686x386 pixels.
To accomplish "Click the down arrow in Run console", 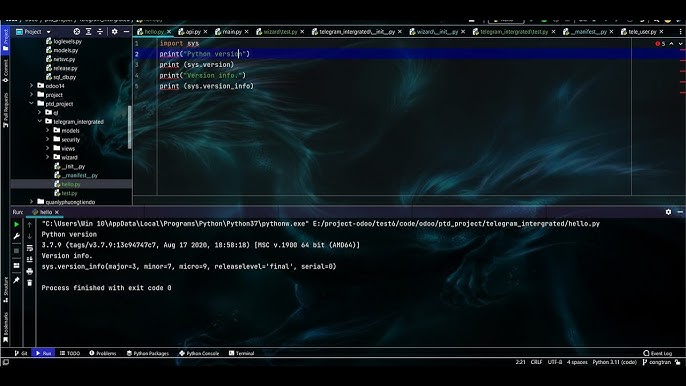I will pyautogui.click(x=29, y=236).
